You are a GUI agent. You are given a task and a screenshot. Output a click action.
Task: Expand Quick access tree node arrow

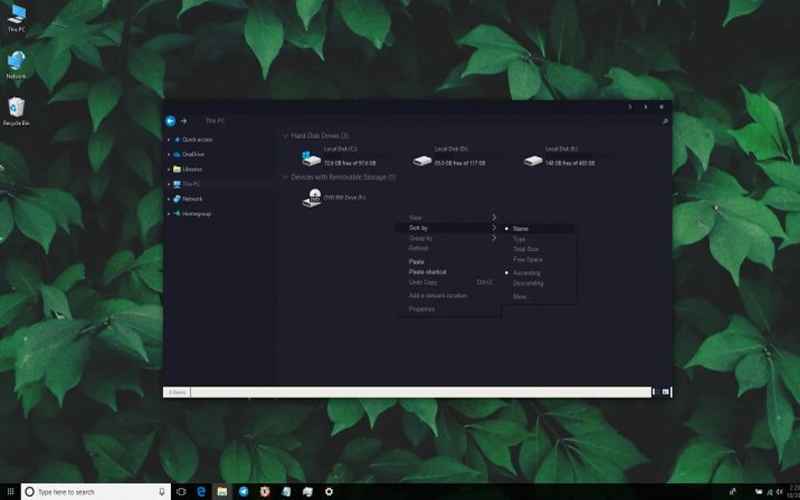(x=169, y=139)
